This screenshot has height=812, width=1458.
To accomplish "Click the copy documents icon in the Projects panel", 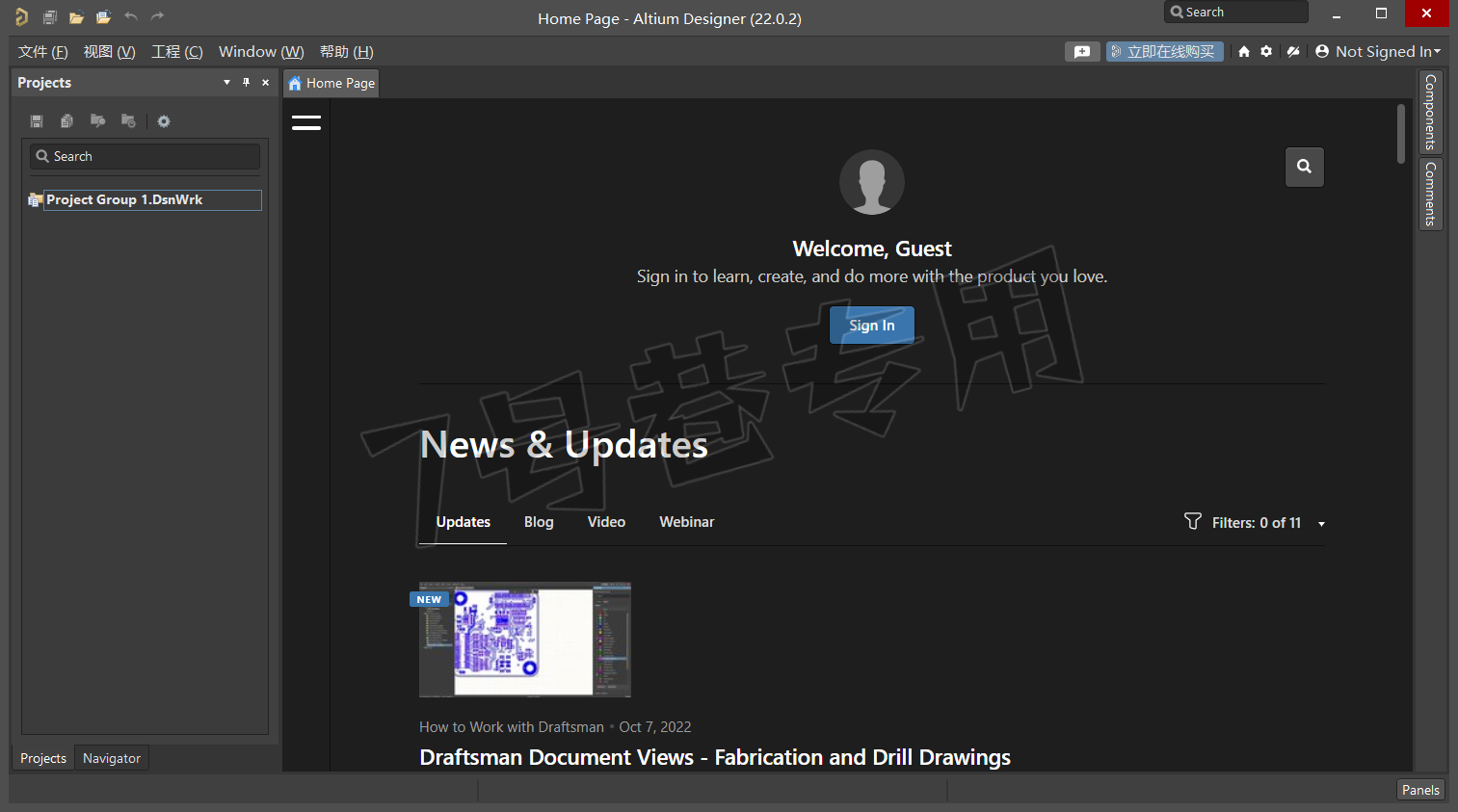I will point(66,121).
